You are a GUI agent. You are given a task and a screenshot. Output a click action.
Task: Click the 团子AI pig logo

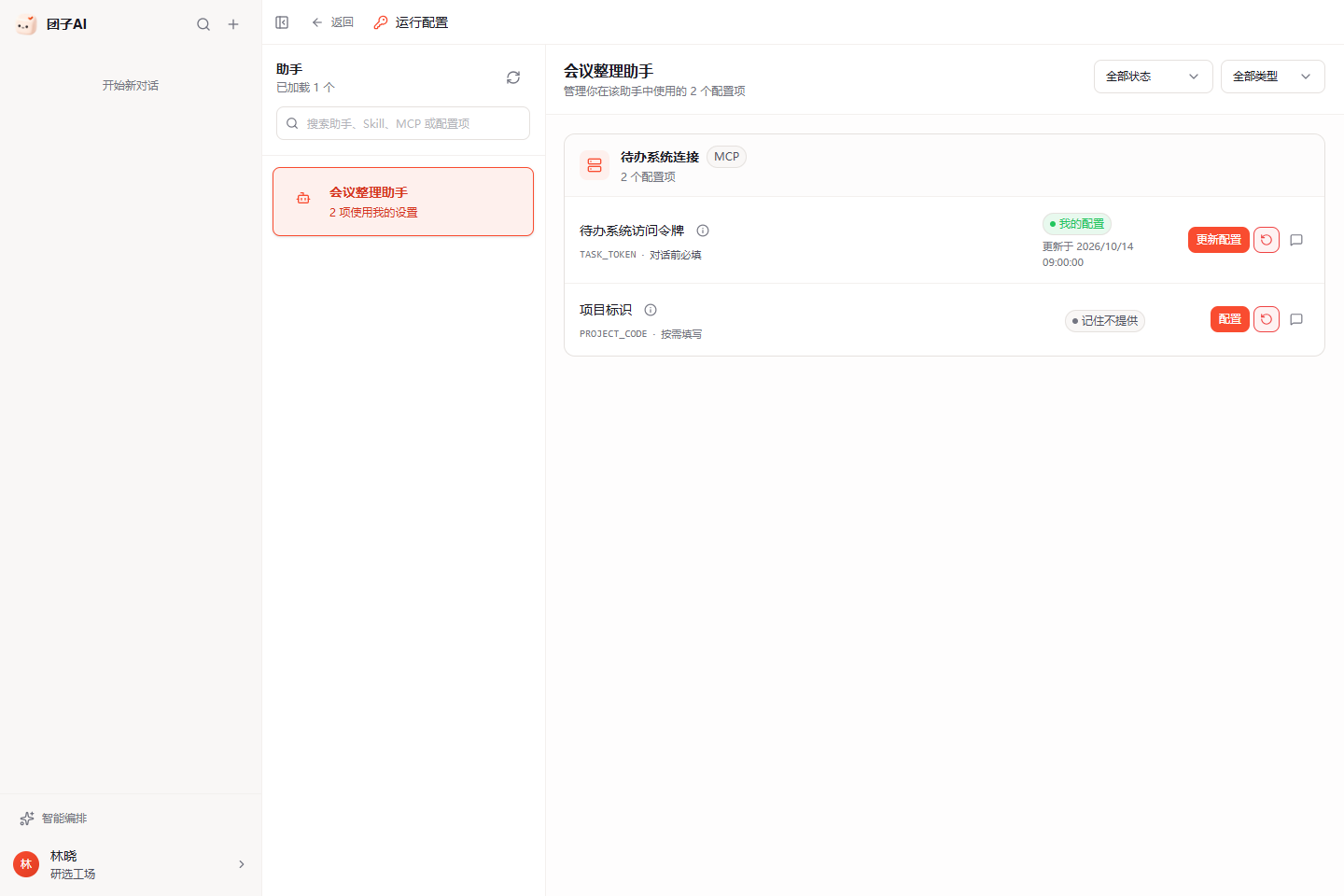(26, 24)
